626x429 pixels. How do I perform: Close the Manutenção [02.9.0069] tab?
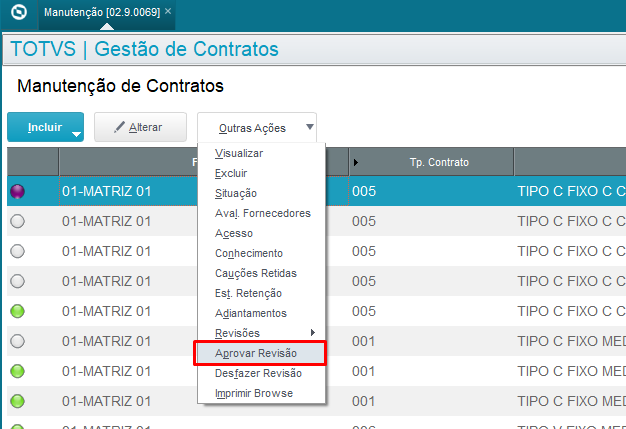tap(168, 12)
